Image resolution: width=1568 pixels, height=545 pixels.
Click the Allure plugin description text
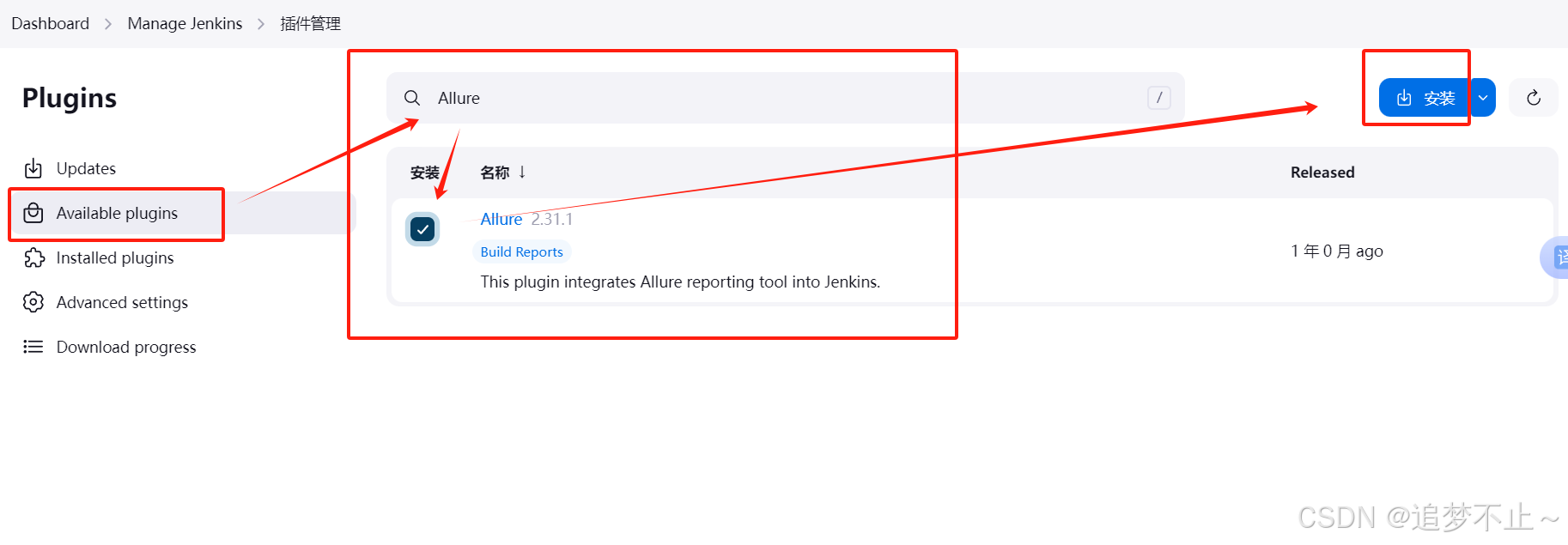680,282
